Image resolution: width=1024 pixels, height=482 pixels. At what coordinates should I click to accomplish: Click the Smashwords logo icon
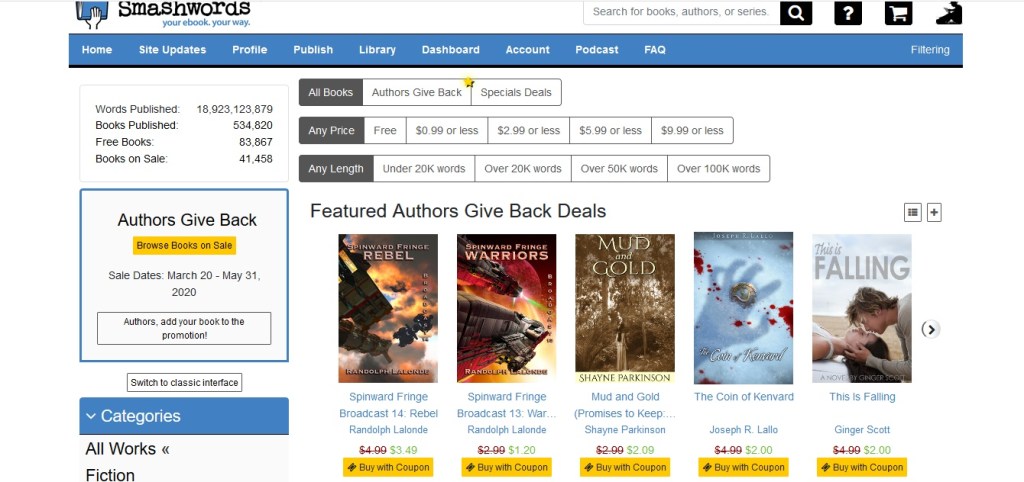tap(92, 13)
